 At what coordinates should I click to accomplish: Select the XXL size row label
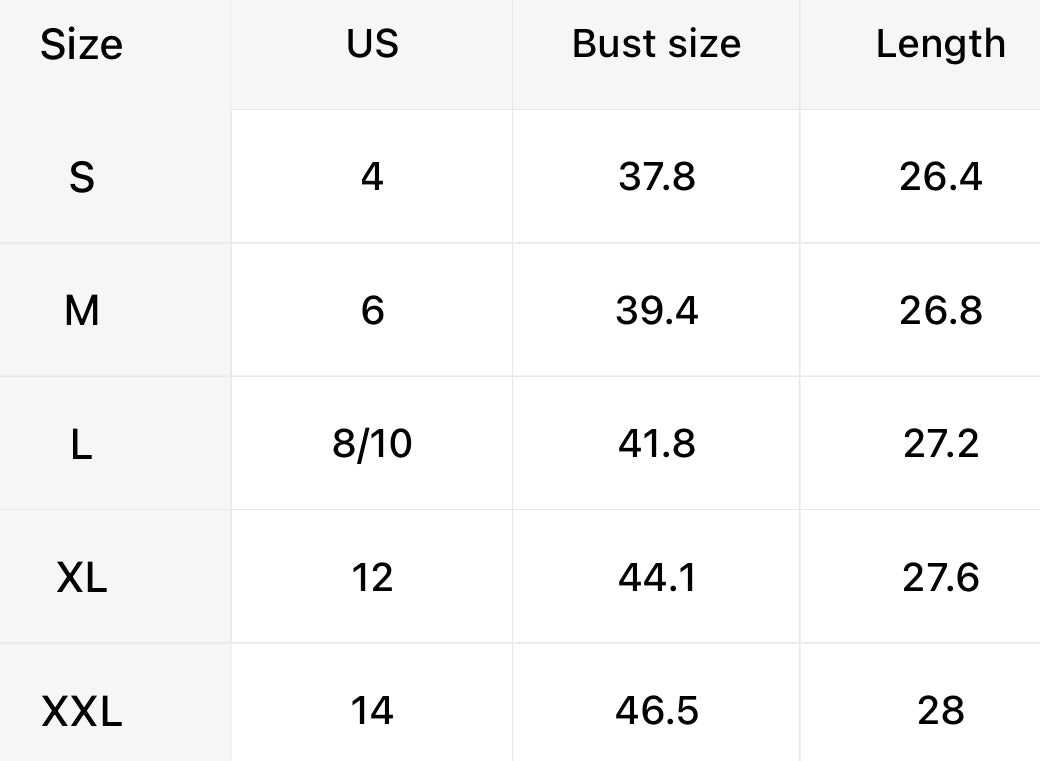(82, 712)
